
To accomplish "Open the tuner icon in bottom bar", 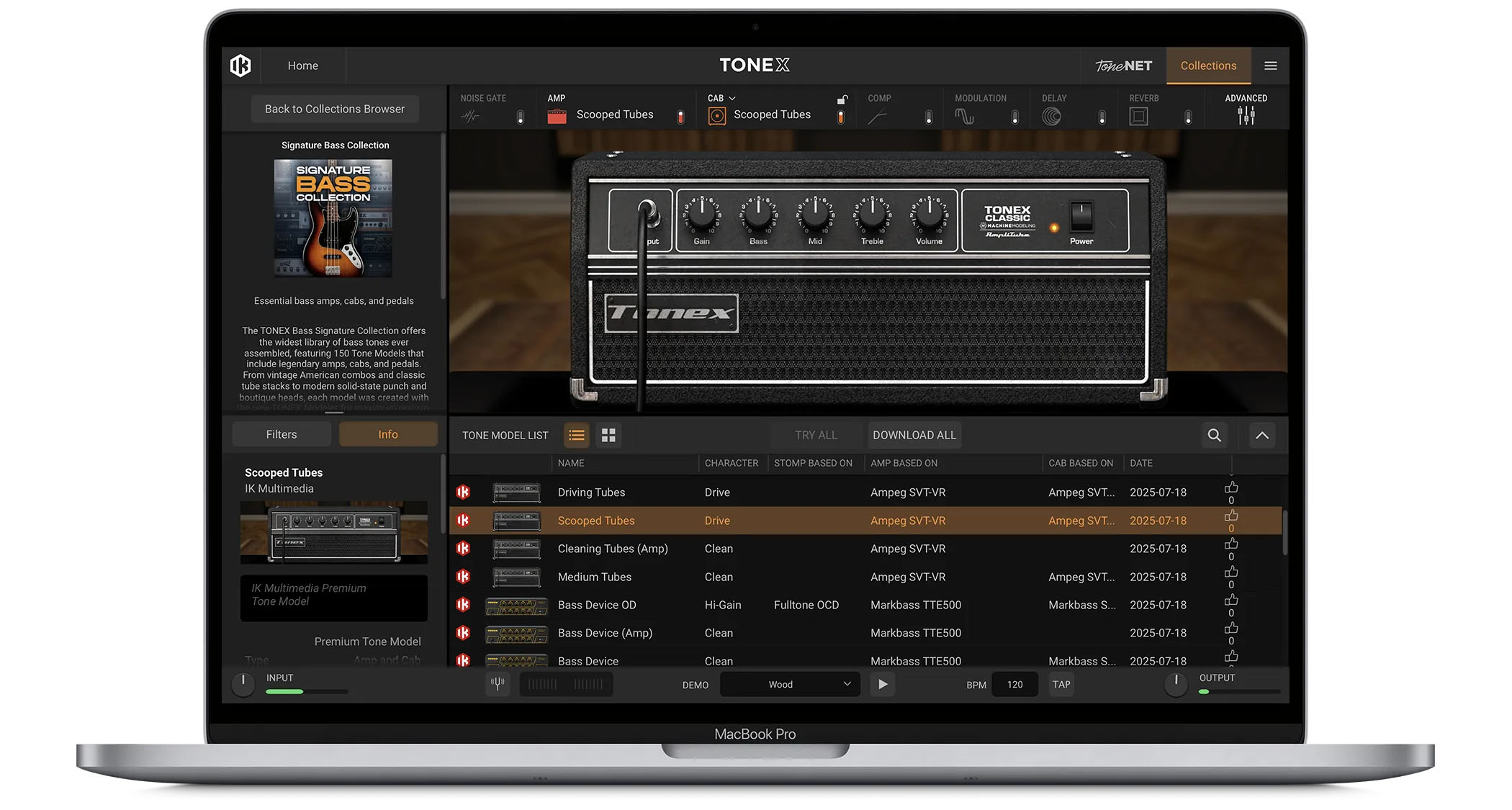I will [498, 684].
